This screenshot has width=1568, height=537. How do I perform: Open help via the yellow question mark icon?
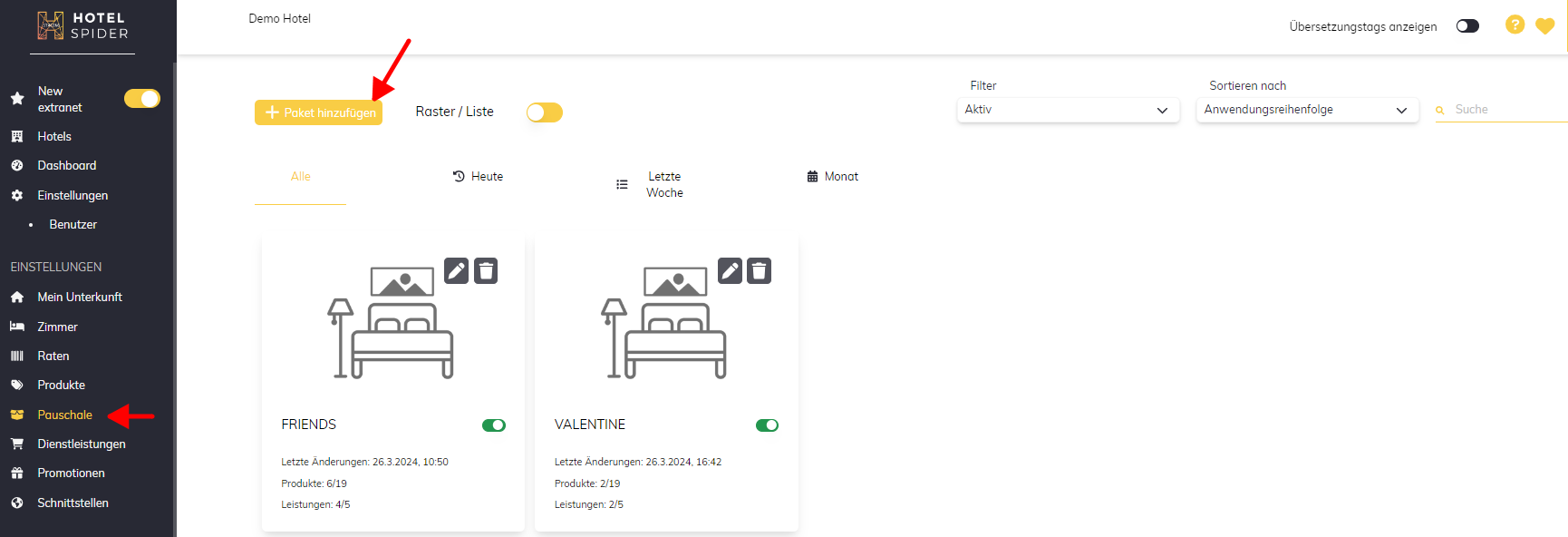coord(1515,25)
